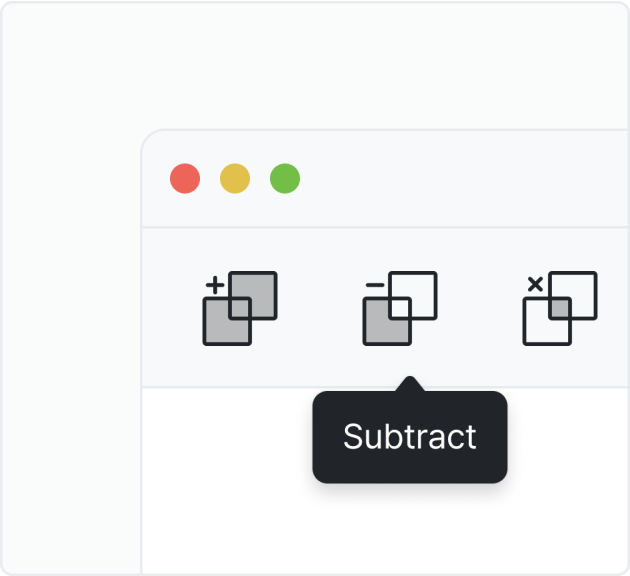Maximize the window using the green button
This screenshot has width=630, height=576.
(285, 179)
